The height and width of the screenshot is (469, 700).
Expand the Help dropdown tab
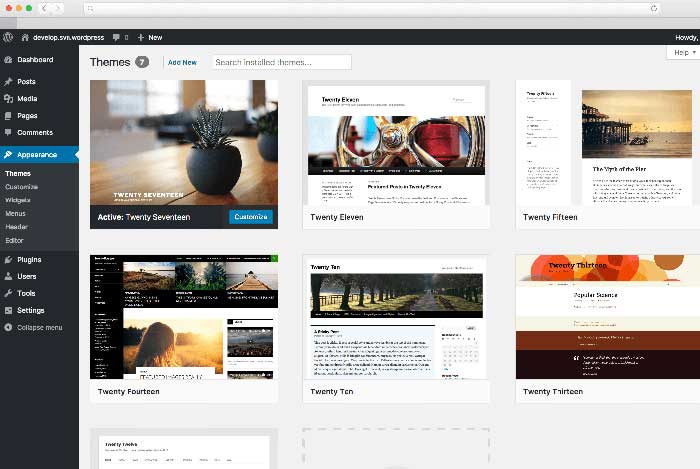[x=683, y=52]
